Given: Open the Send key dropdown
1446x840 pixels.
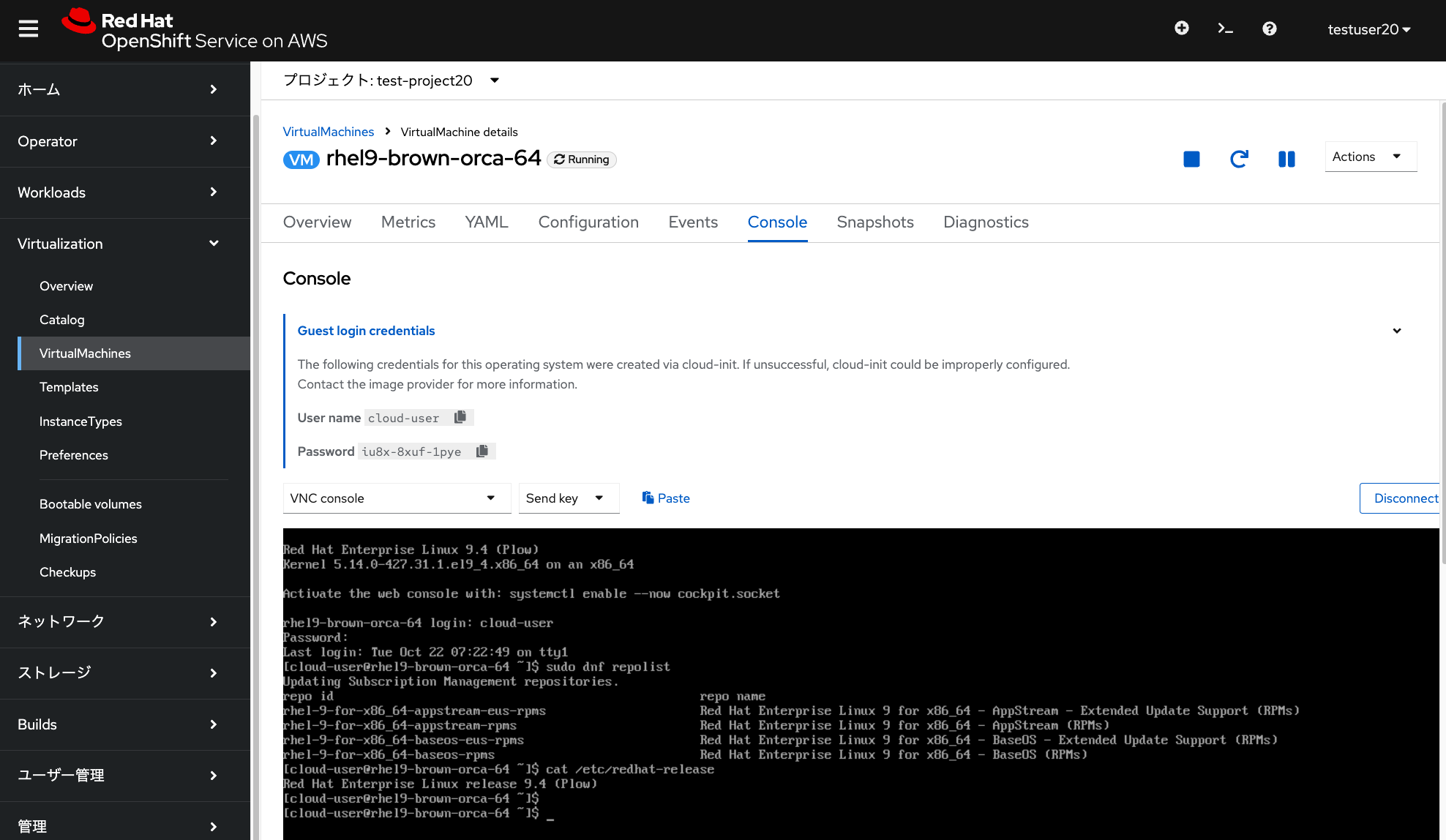Looking at the screenshot, I should point(569,498).
